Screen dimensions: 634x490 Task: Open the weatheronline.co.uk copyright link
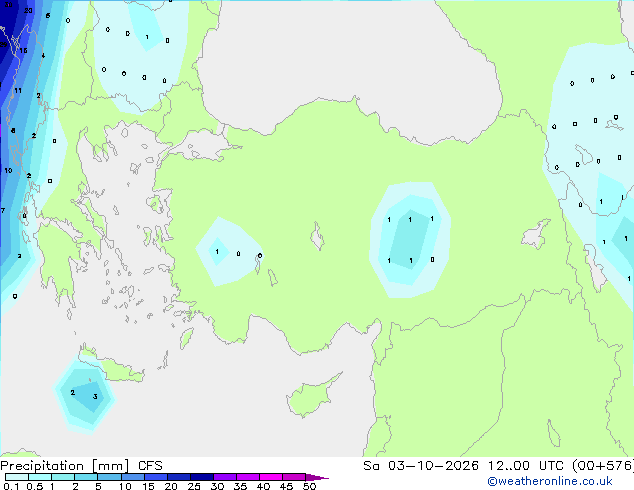pyautogui.click(x=550, y=481)
